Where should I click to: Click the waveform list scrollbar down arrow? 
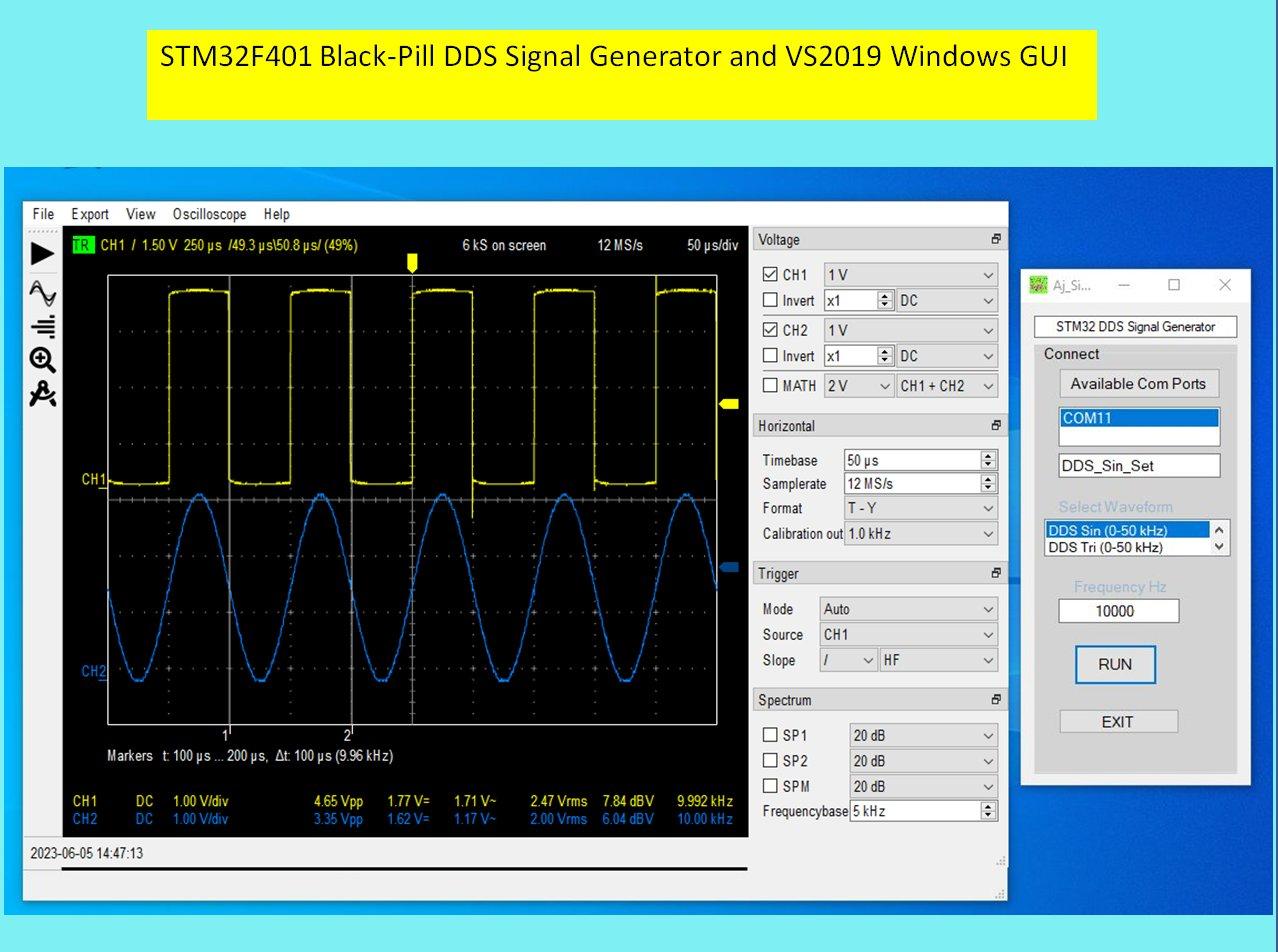(1219, 547)
